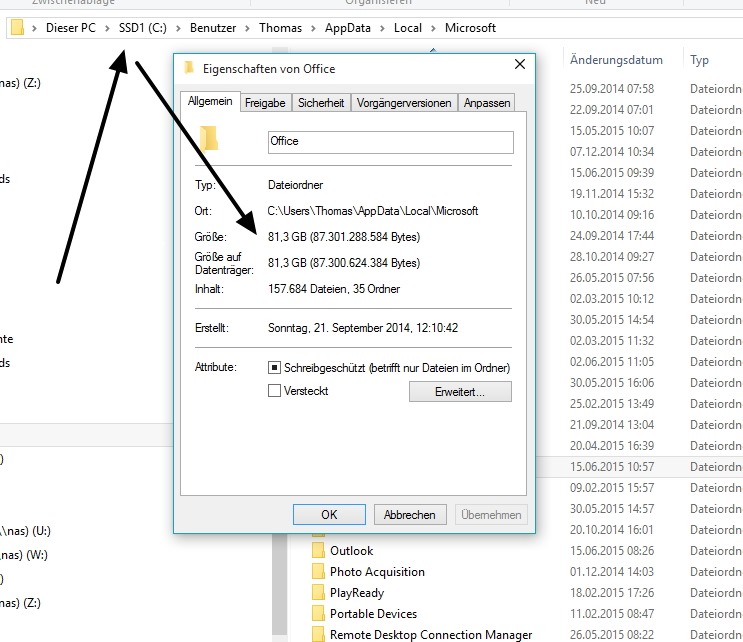
Task: Click the address bar folder icon
Action: click(18, 28)
